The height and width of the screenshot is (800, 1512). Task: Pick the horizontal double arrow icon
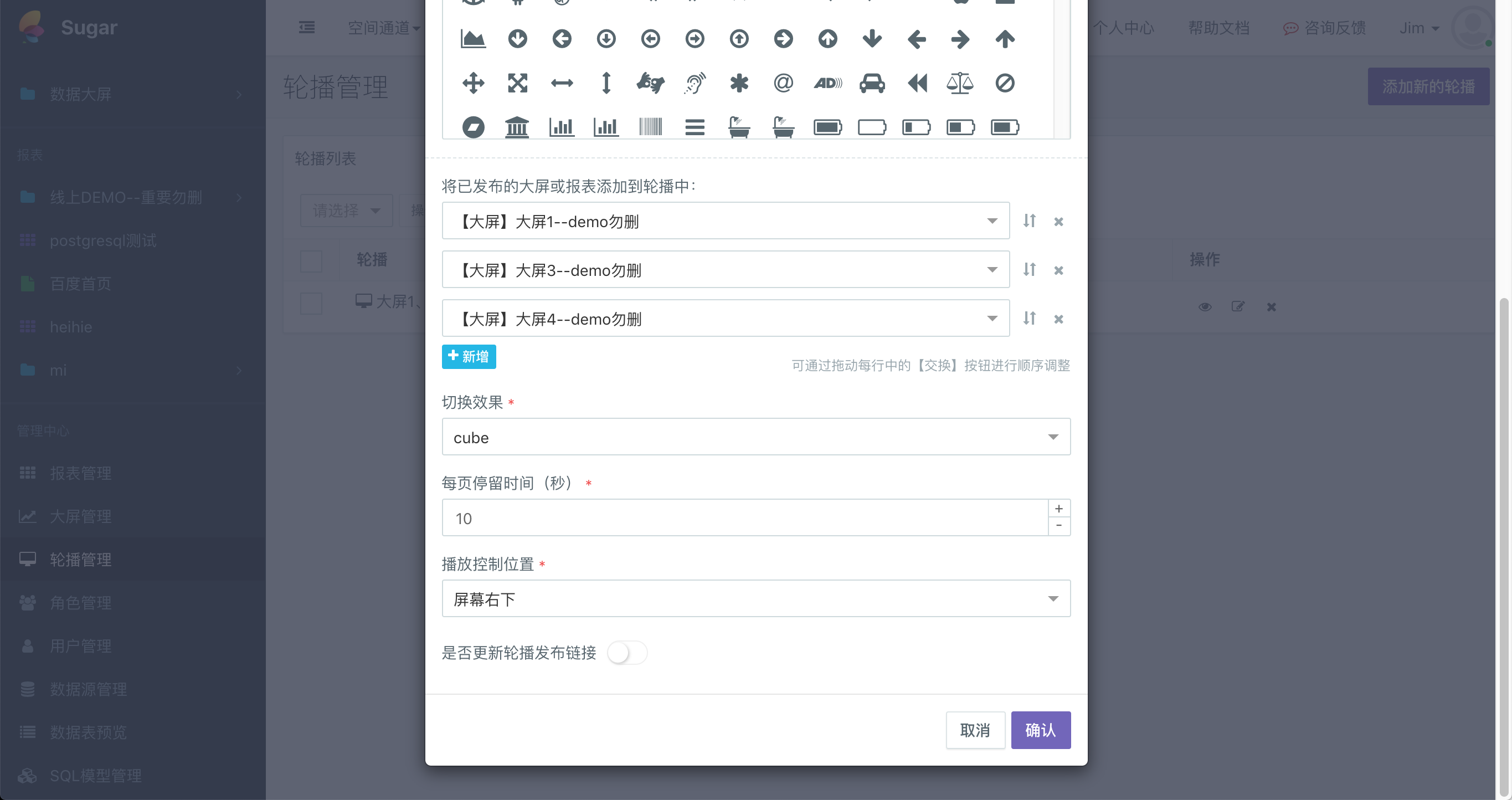(562, 83)
